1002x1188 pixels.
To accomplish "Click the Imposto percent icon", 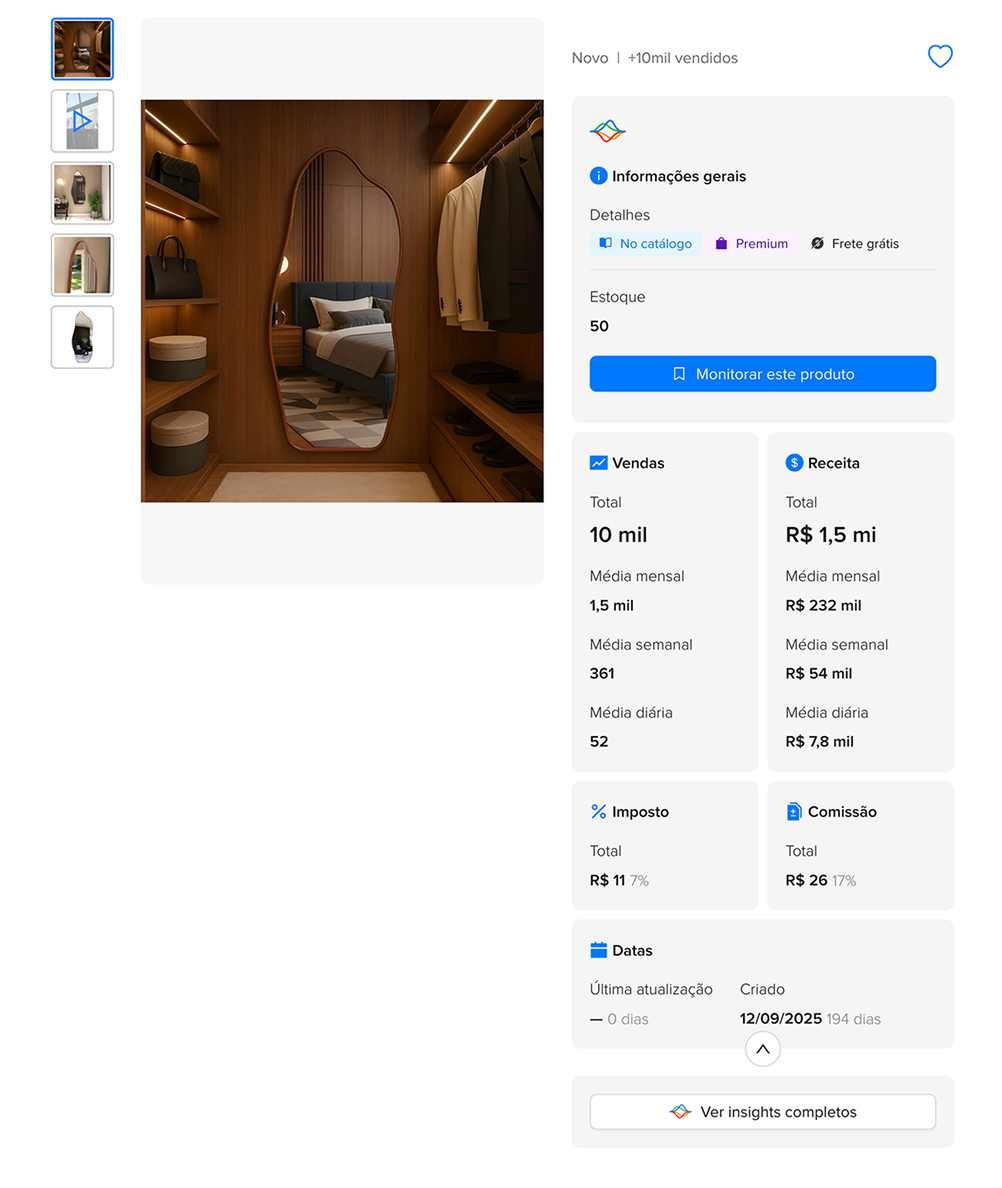I will tap(599, 812).
